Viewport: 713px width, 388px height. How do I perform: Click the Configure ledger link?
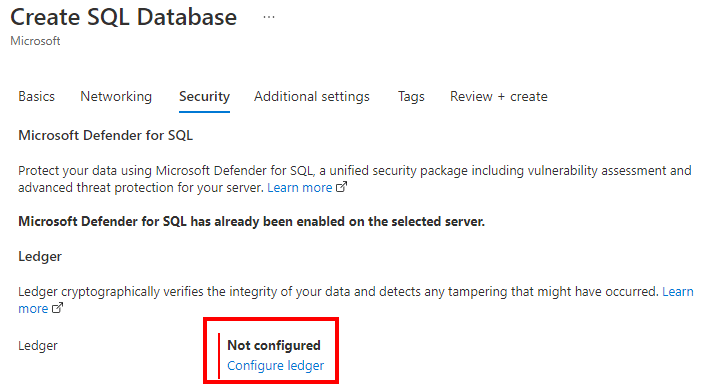click(276, 365)
